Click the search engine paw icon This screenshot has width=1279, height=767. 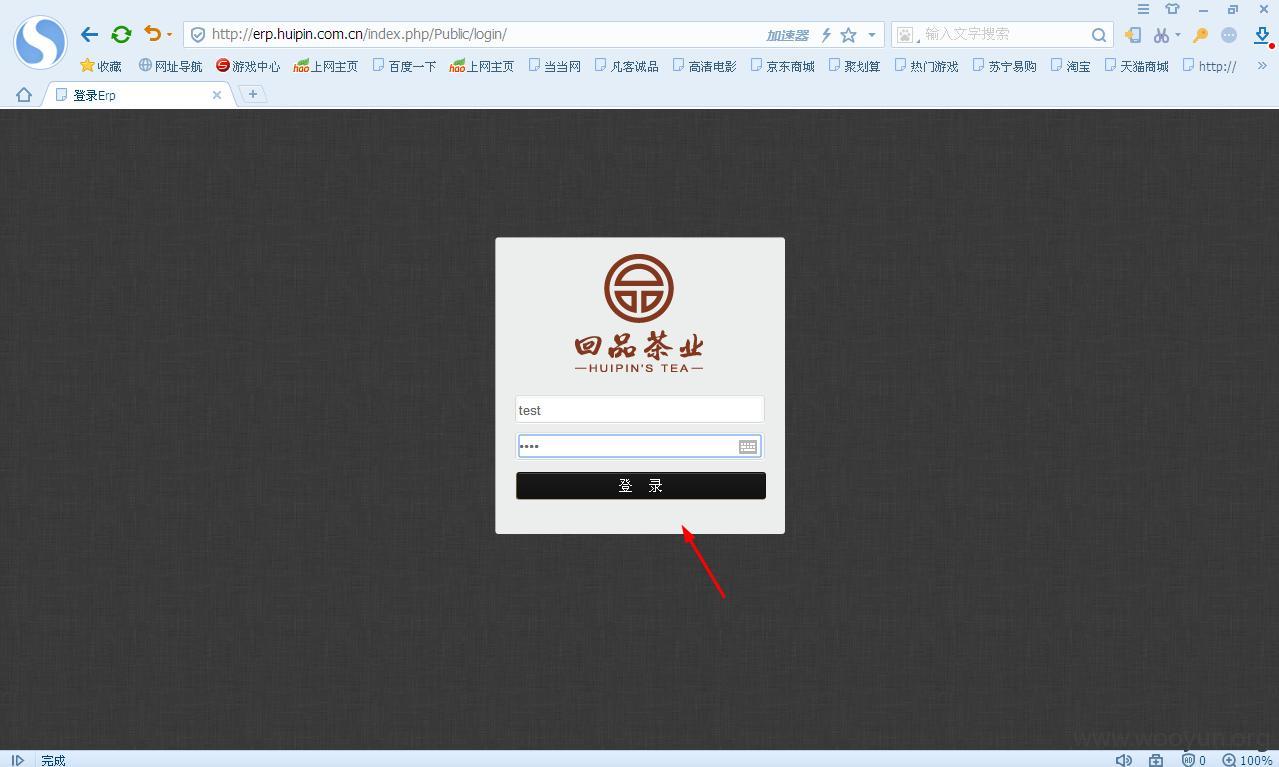click(906, 35)
